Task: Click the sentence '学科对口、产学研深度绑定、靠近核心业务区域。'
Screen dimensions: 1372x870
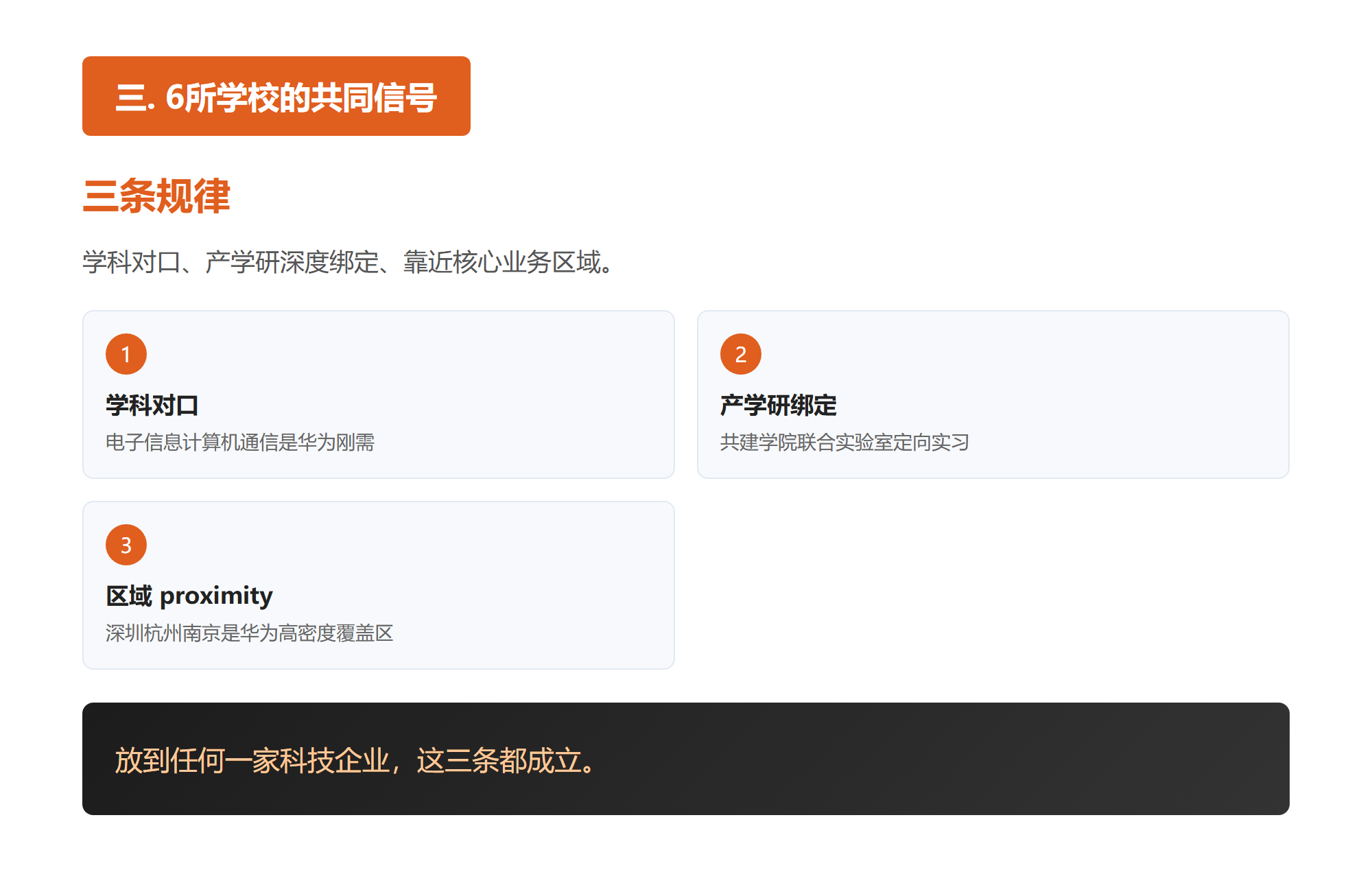Action: click(x=348, y=262)
